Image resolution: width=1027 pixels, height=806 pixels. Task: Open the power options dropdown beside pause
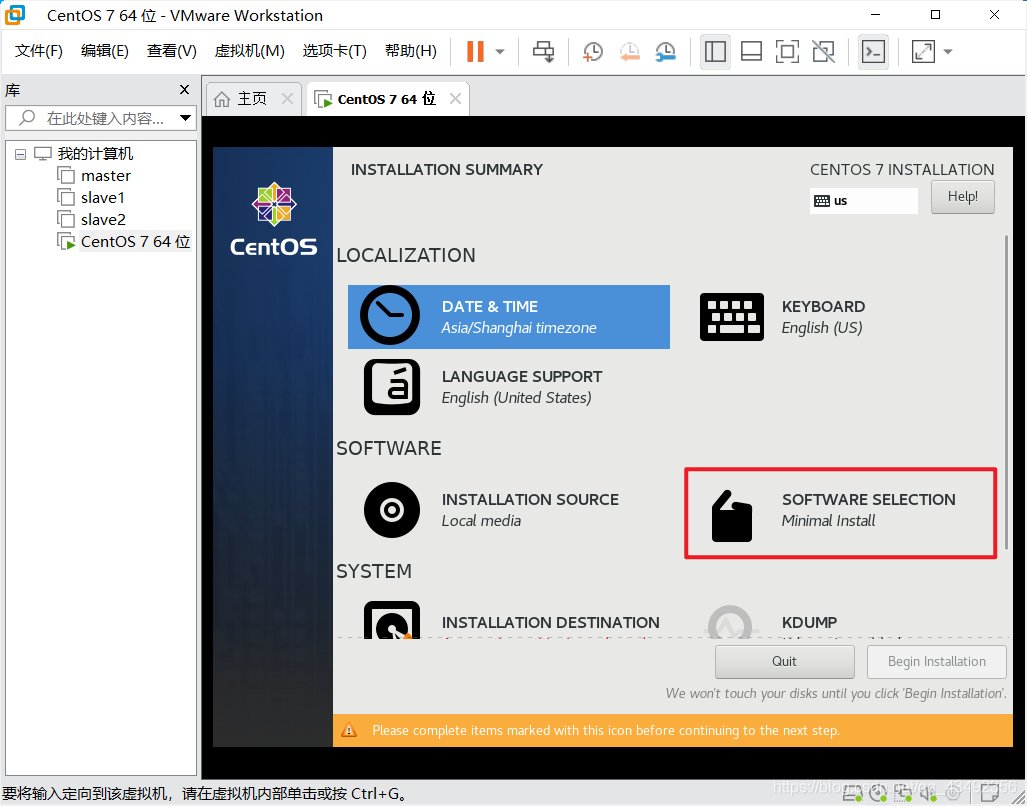pyautogui.click(x=500, y=52)
